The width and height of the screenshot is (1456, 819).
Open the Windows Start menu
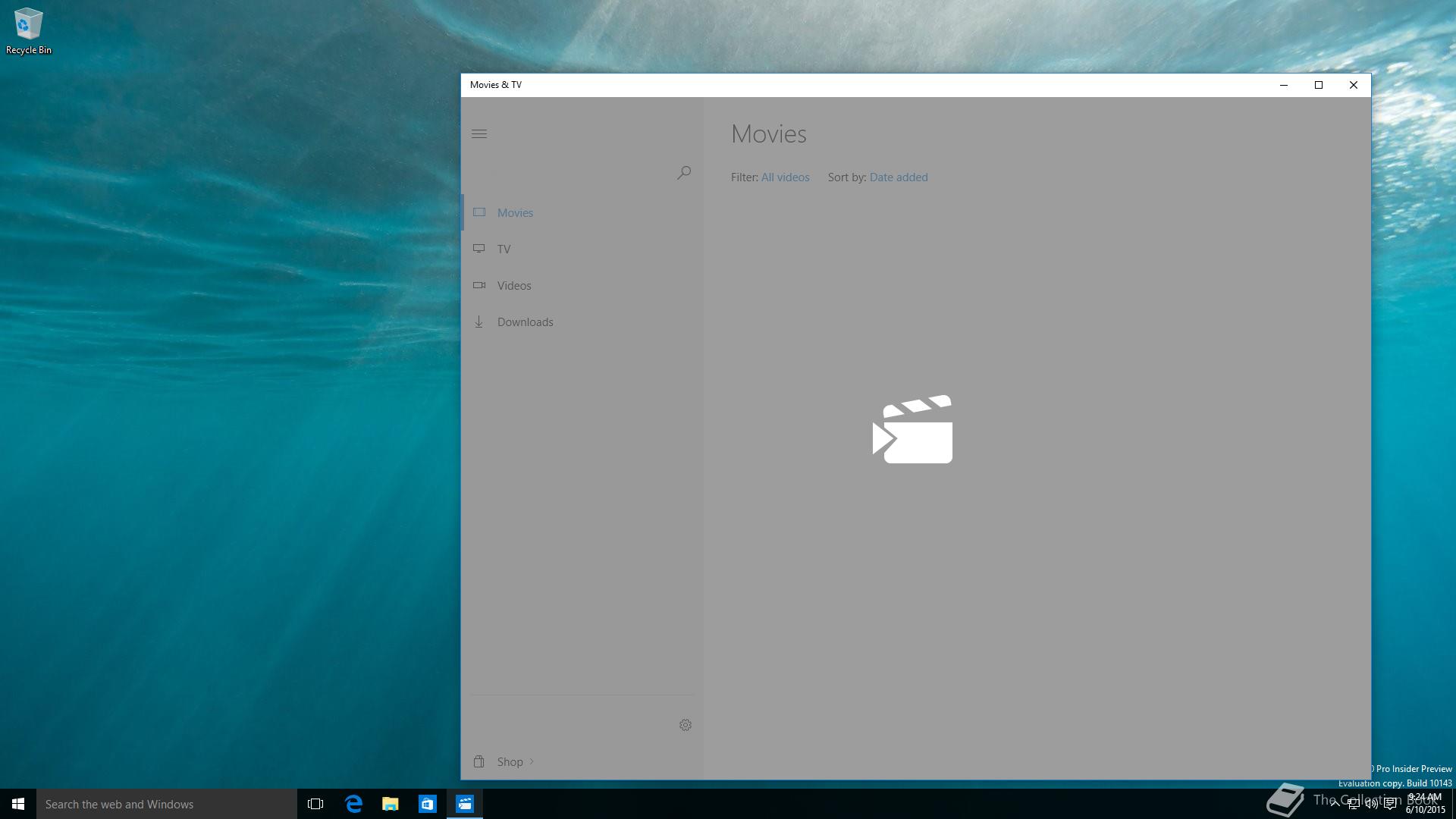point(18,804)
